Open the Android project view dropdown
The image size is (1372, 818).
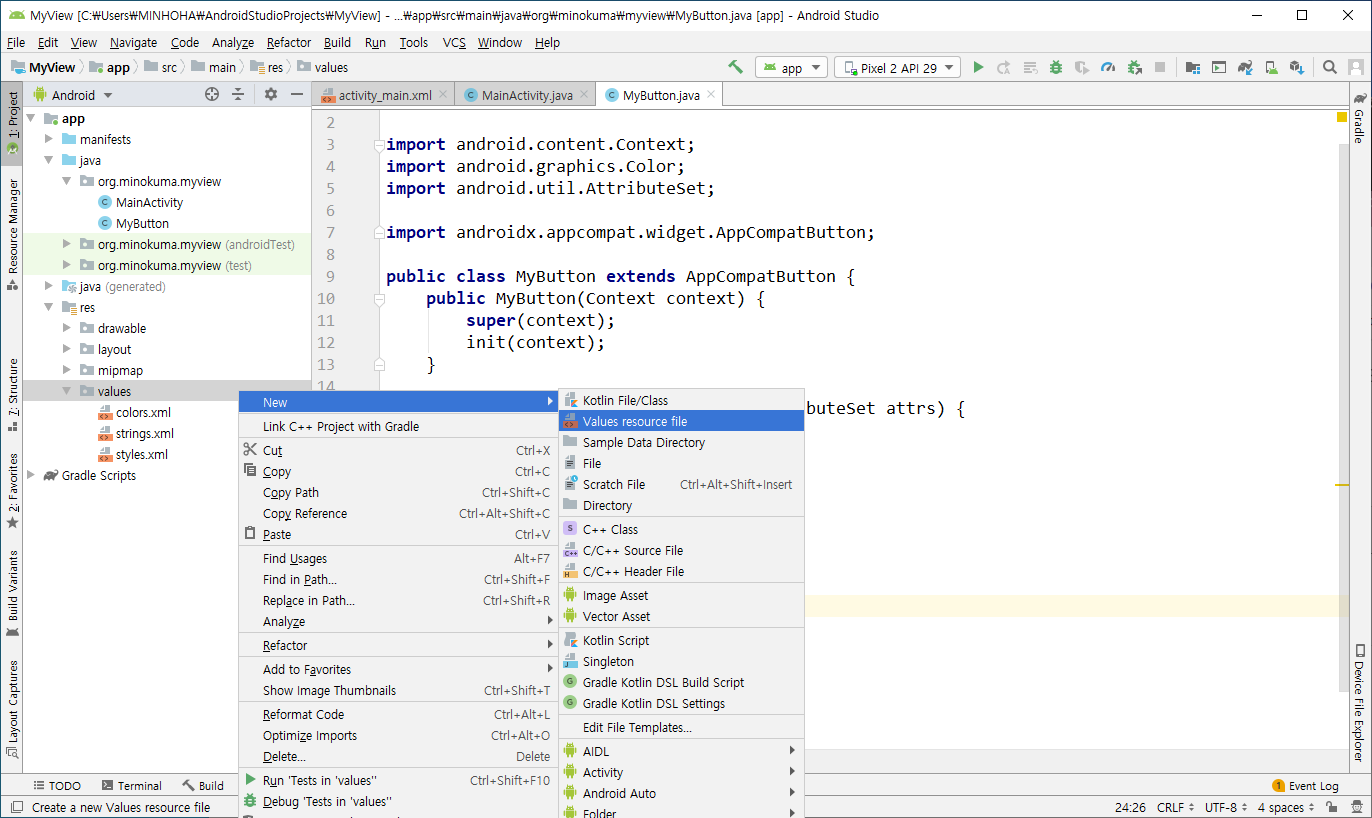click(x=74, y=95)
